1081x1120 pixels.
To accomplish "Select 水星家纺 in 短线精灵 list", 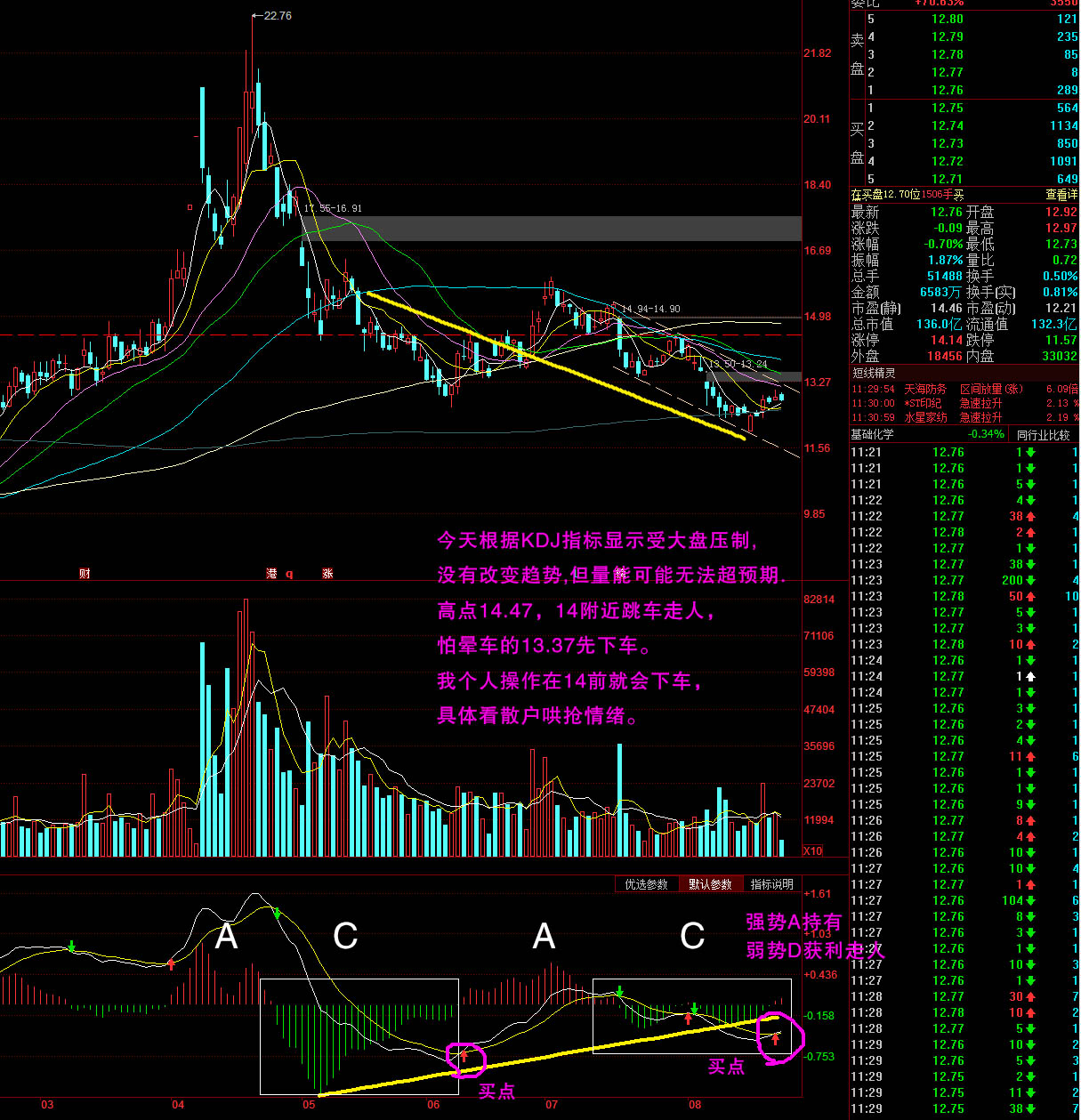I will pyautogui.click(x=925, y=417).
